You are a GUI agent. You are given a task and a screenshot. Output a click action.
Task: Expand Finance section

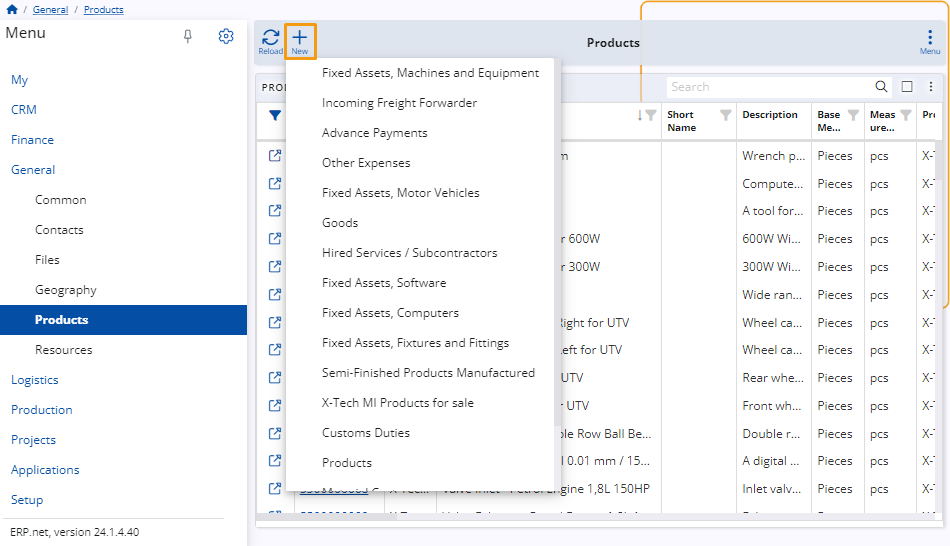32,140
